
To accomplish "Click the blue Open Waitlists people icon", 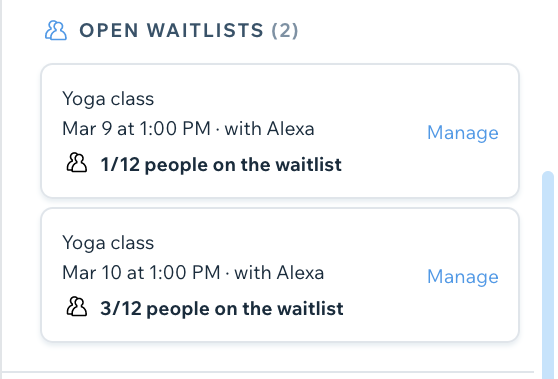I will coord(56,31).
